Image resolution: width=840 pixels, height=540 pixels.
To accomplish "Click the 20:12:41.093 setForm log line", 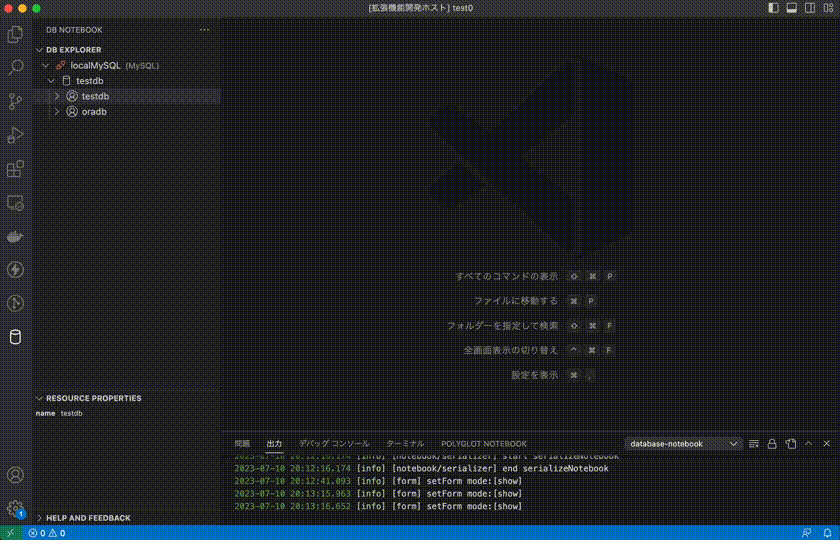I will click(378, 481).
